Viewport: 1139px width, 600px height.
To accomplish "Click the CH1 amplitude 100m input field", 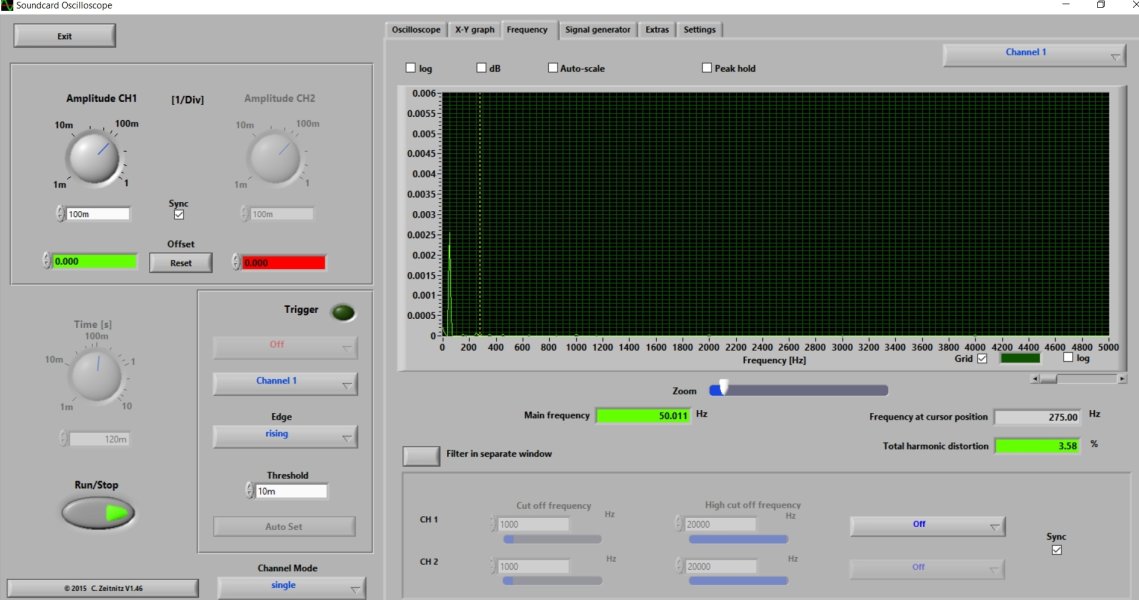I will point(98,214).
